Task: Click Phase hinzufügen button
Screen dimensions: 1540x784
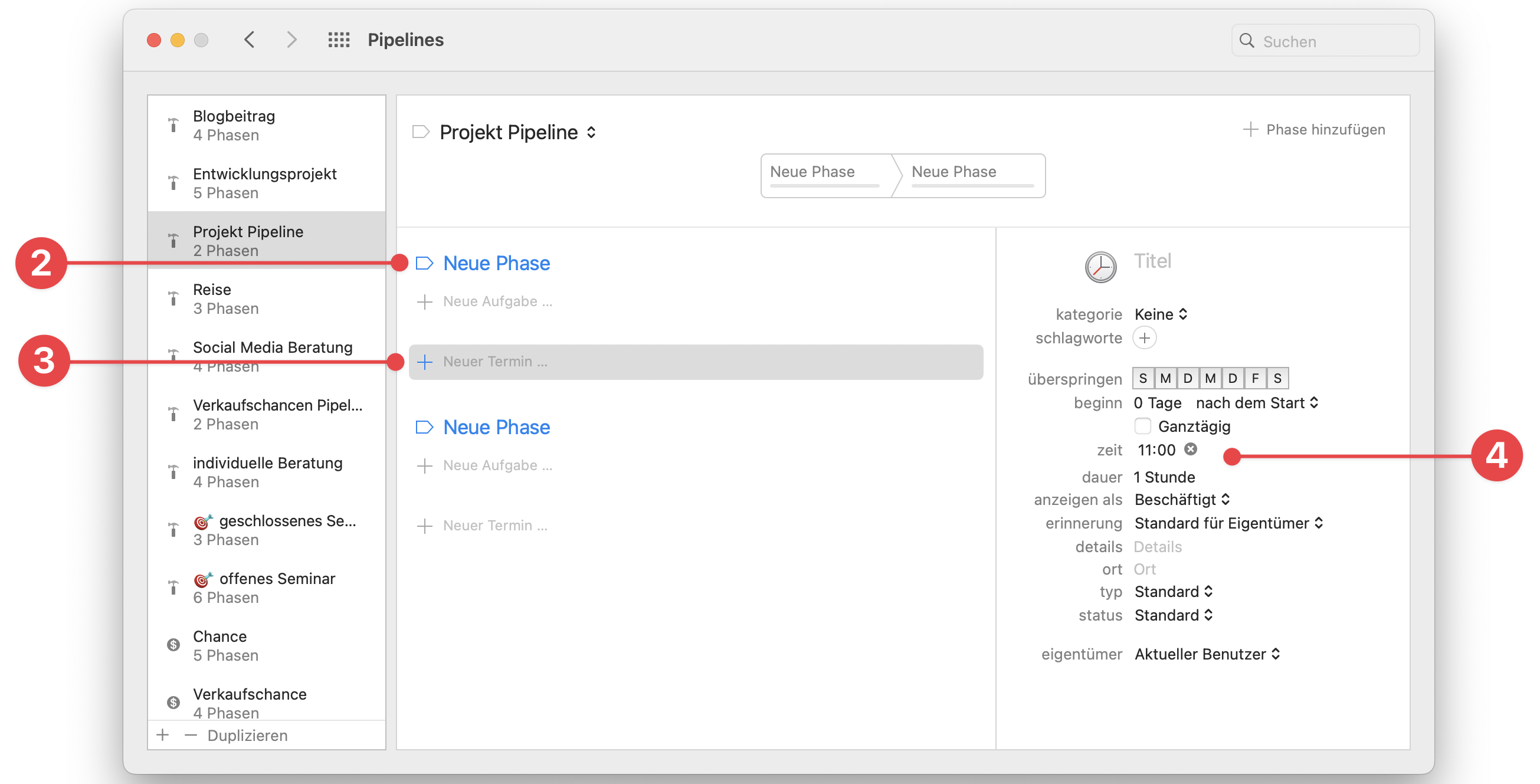Action: click(x=1314, y=130)
